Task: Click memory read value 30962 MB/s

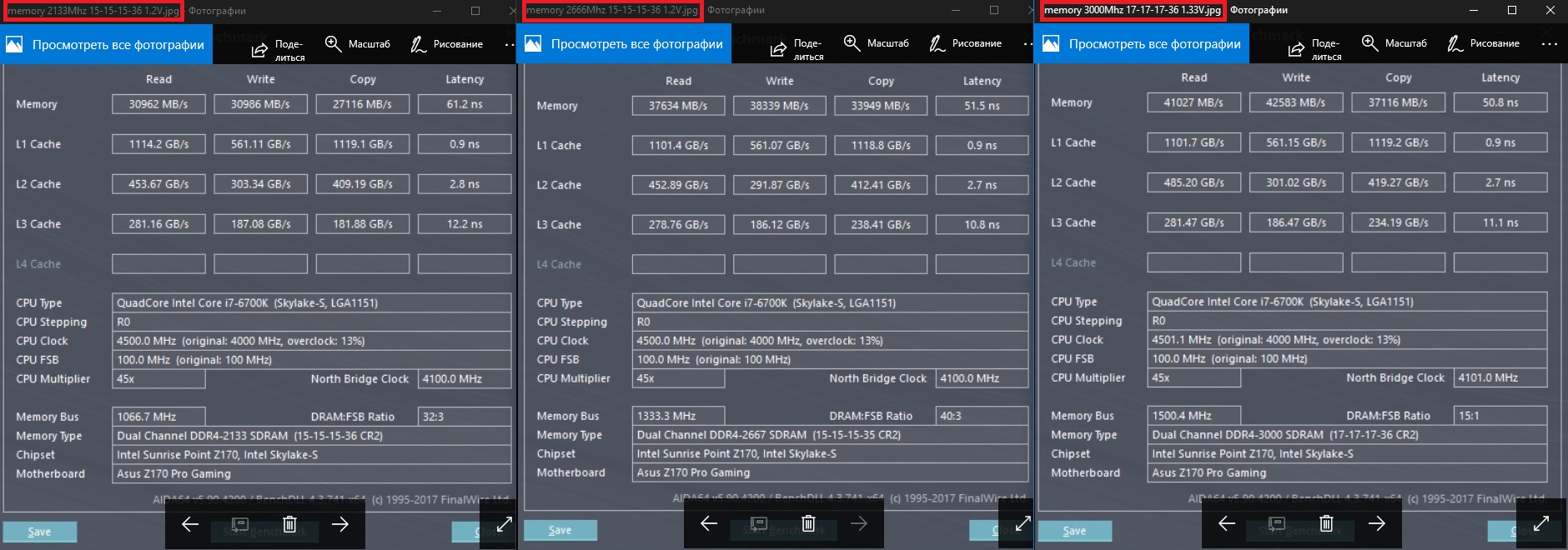Action: point(158,104)
